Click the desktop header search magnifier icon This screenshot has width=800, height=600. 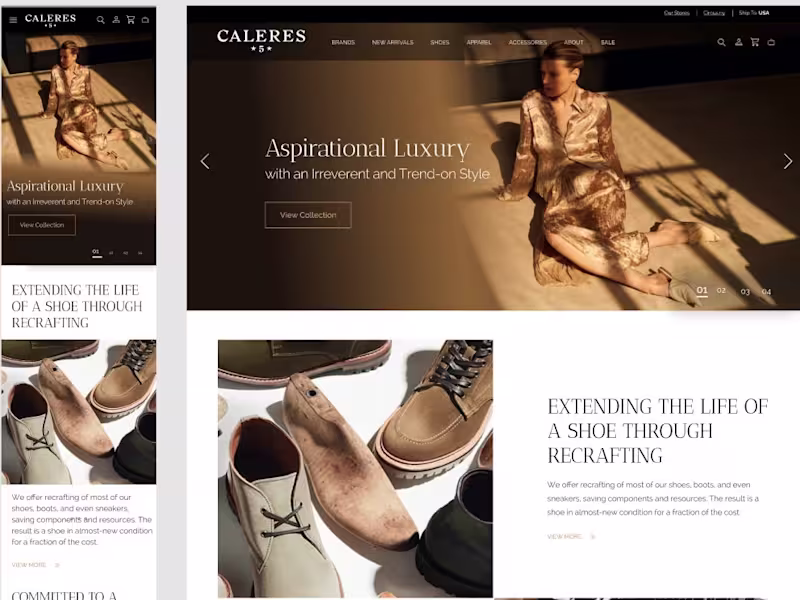pyautogui.click(x=721, y=42)
